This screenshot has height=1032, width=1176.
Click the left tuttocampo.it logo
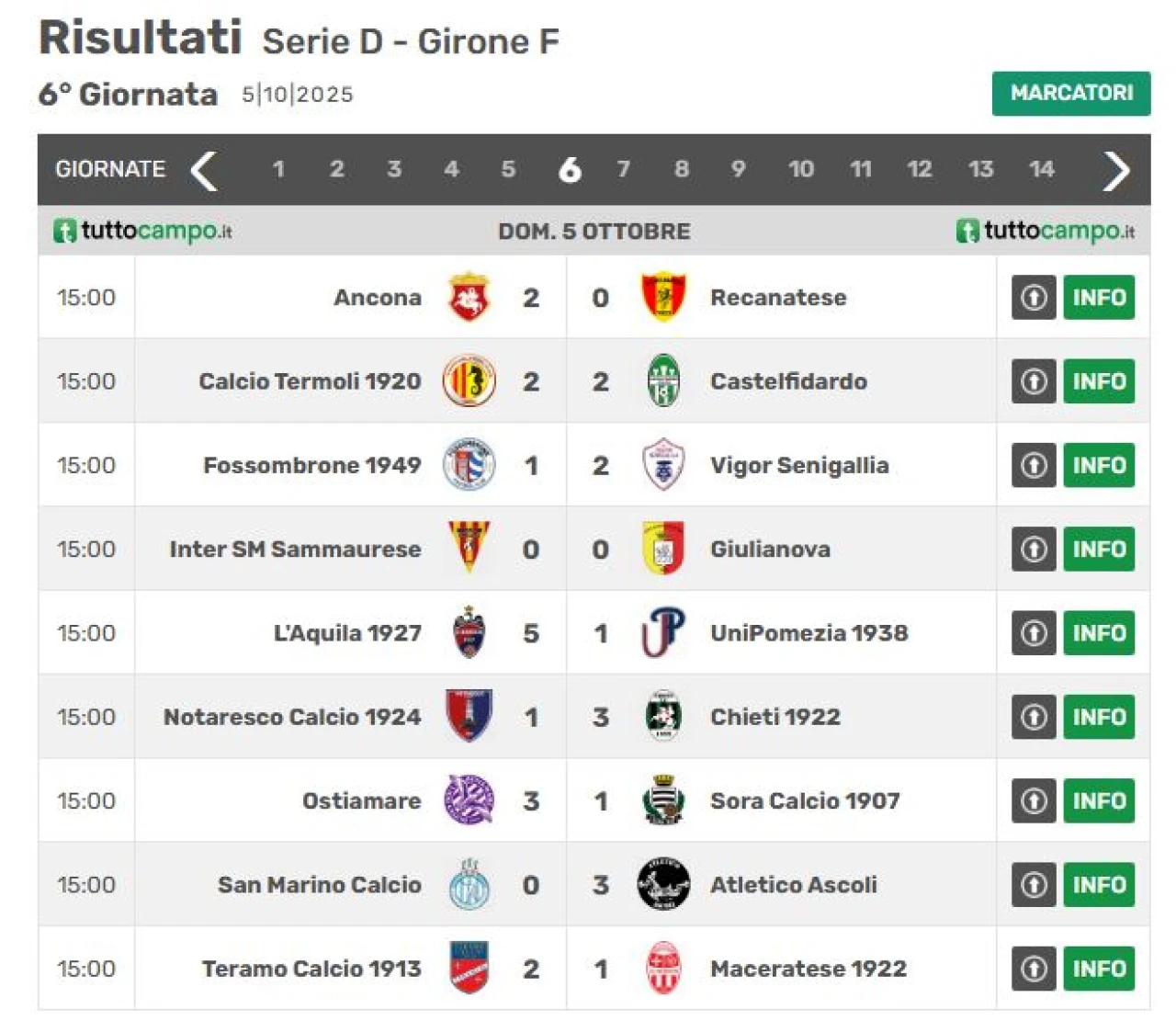point(143,231)
